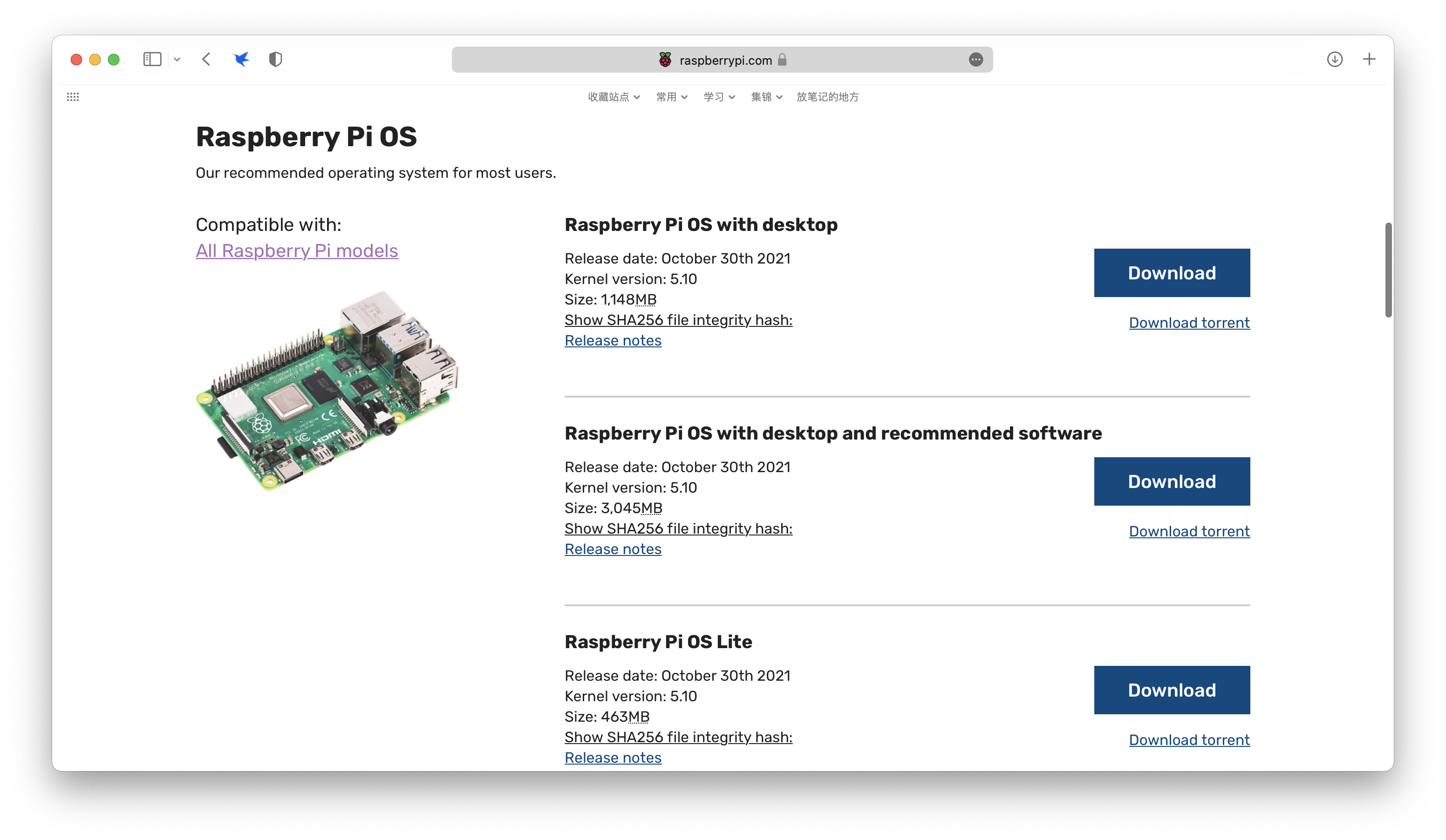
Task: Click the green full screen window button
Action: (x=114, y=60)
